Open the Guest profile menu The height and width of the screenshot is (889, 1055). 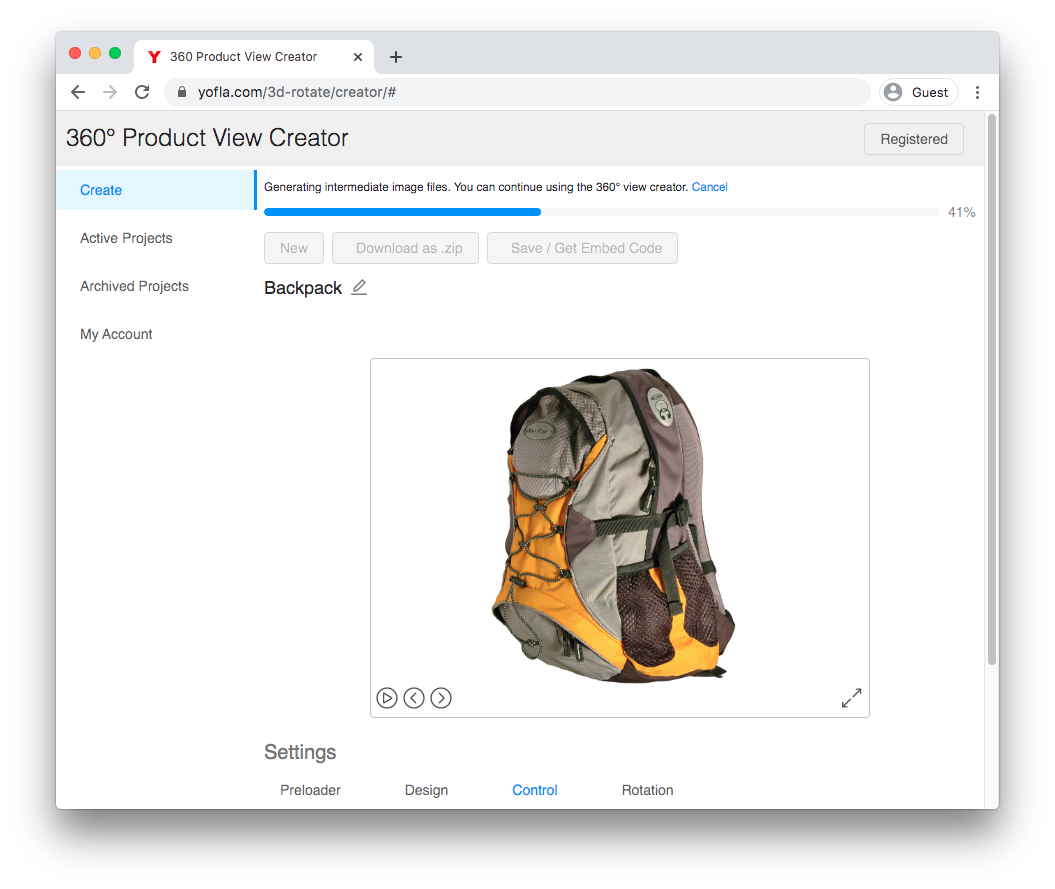point(918,92)
